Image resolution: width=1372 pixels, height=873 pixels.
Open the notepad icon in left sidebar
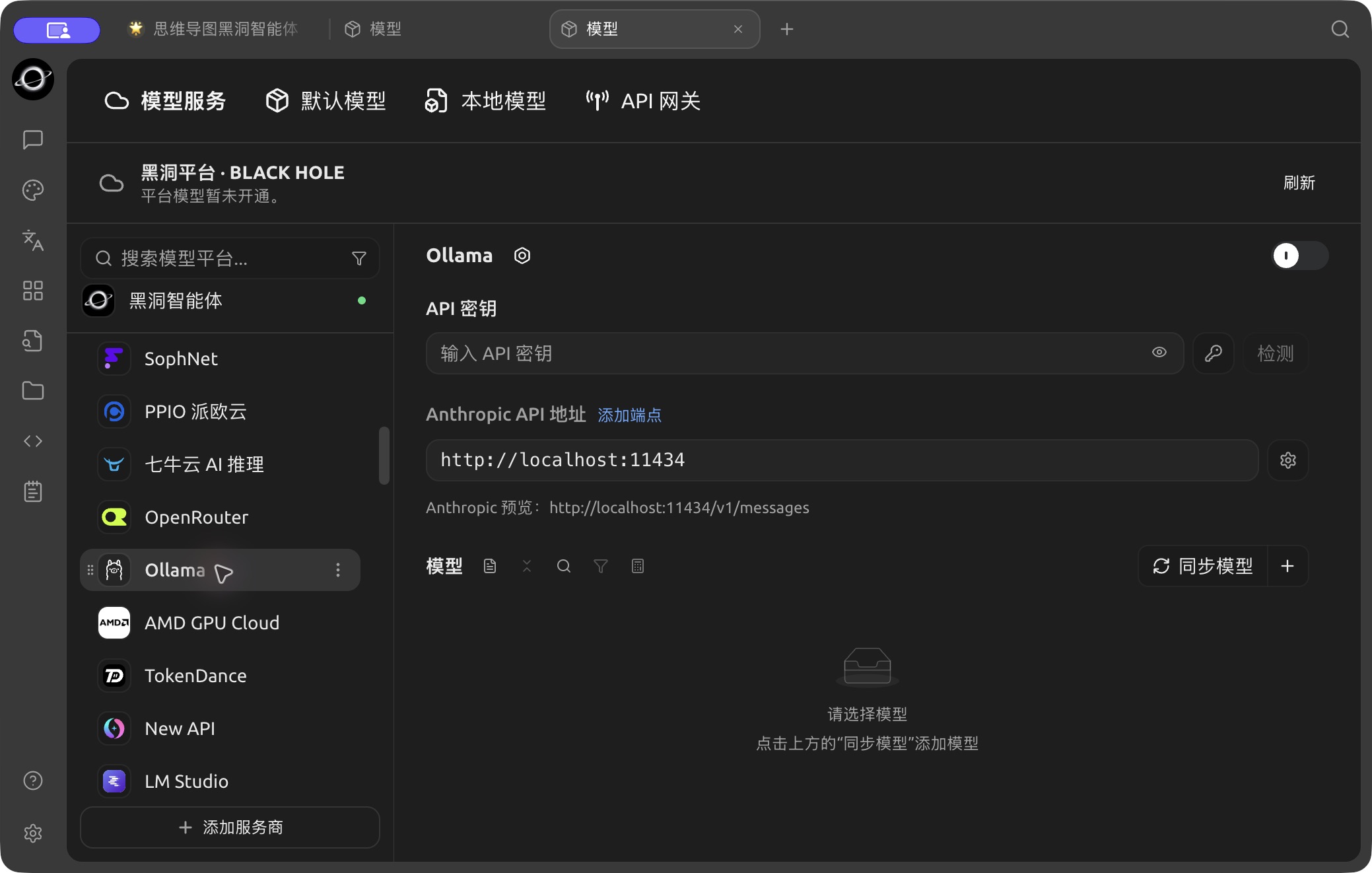tap(33, 491)
